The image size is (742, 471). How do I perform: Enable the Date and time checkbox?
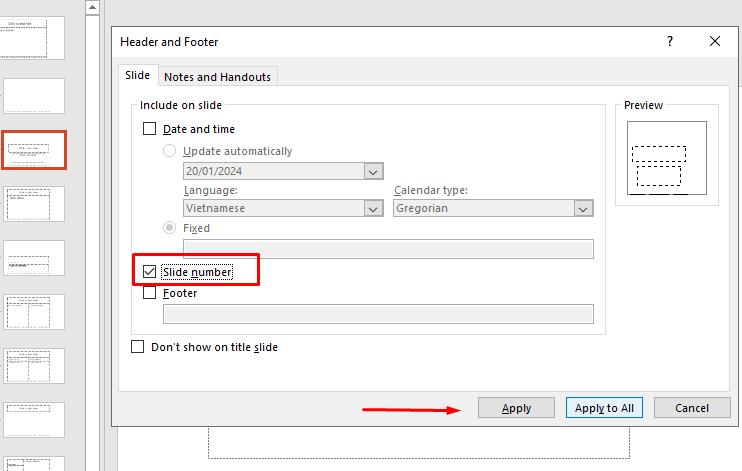[150, 129]
